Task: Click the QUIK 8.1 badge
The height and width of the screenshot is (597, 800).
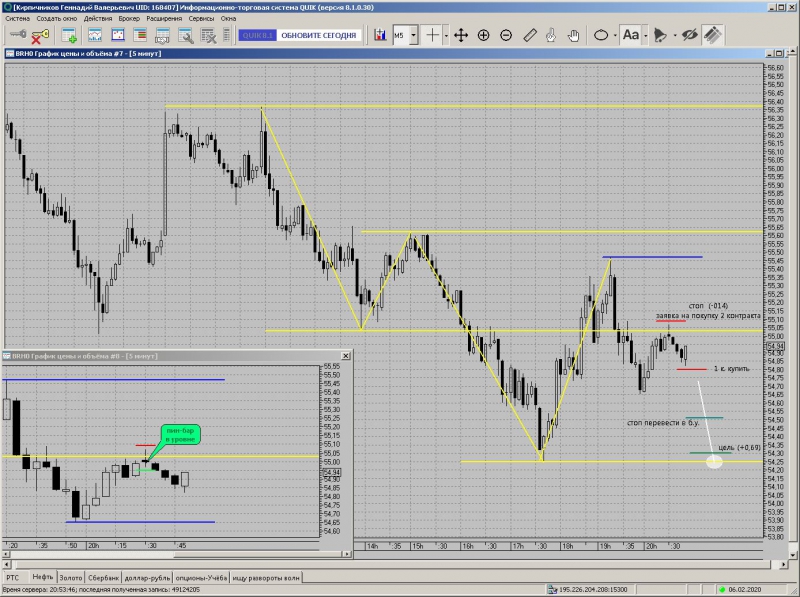Action: (x=258, y=35)
